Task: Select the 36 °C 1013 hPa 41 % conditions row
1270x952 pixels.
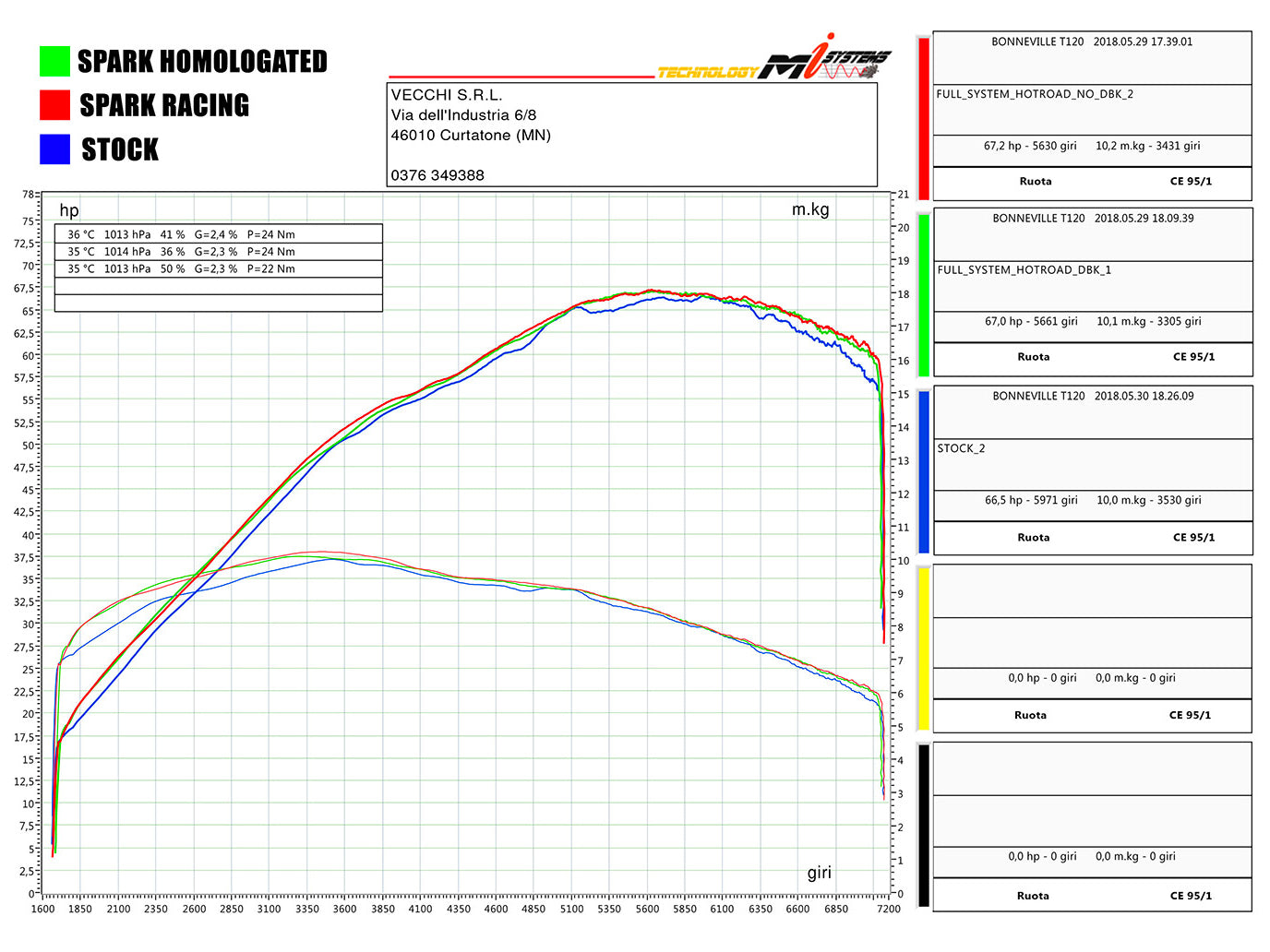Action: pyautogui.click(x=218, y=234)
